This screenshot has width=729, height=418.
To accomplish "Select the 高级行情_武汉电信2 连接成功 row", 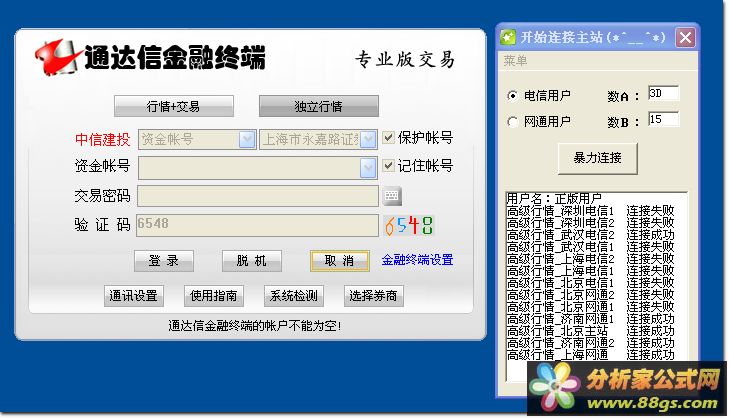I will click(x=590, y=235).
